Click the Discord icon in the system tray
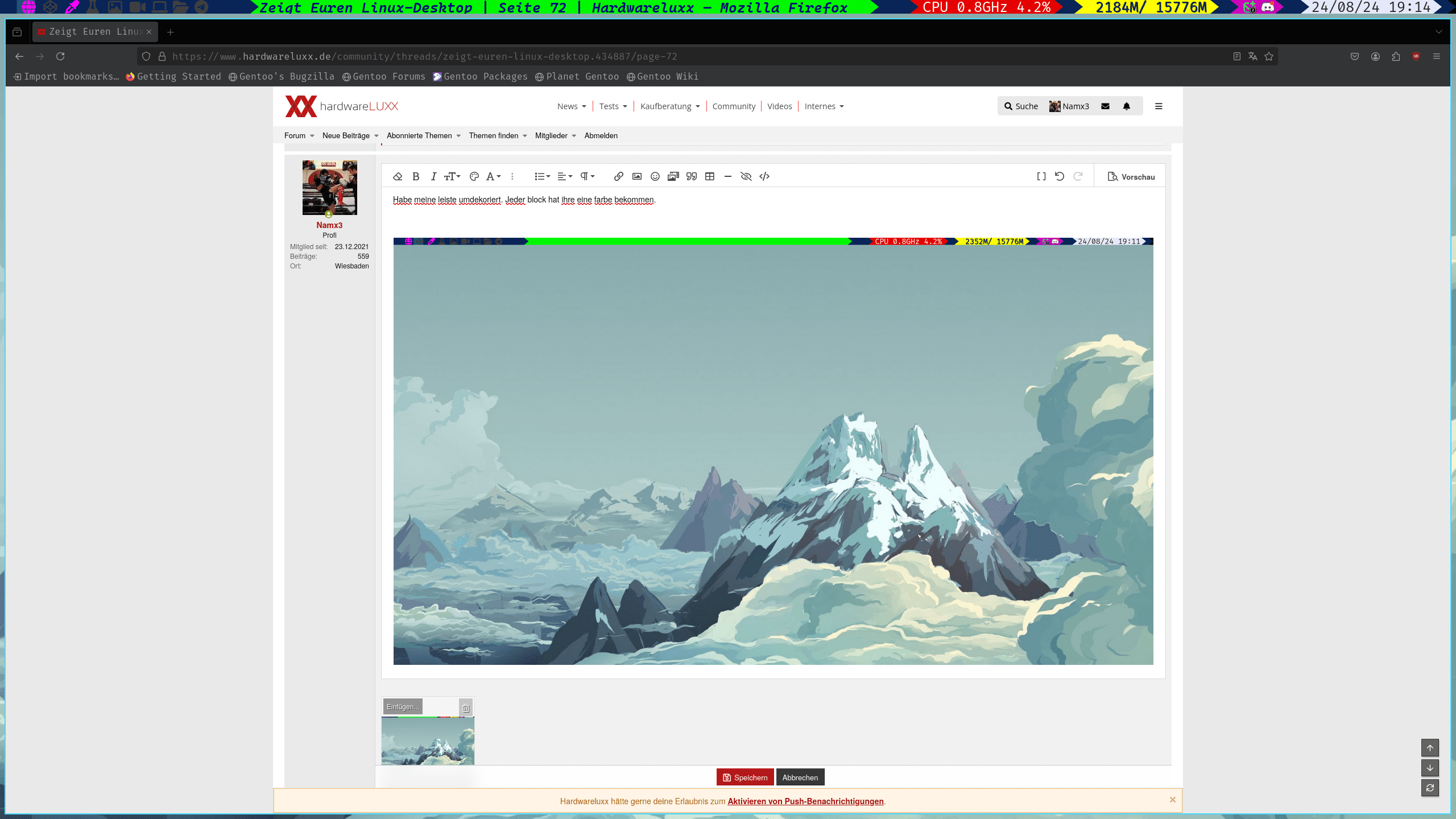 coord(1268,7)
